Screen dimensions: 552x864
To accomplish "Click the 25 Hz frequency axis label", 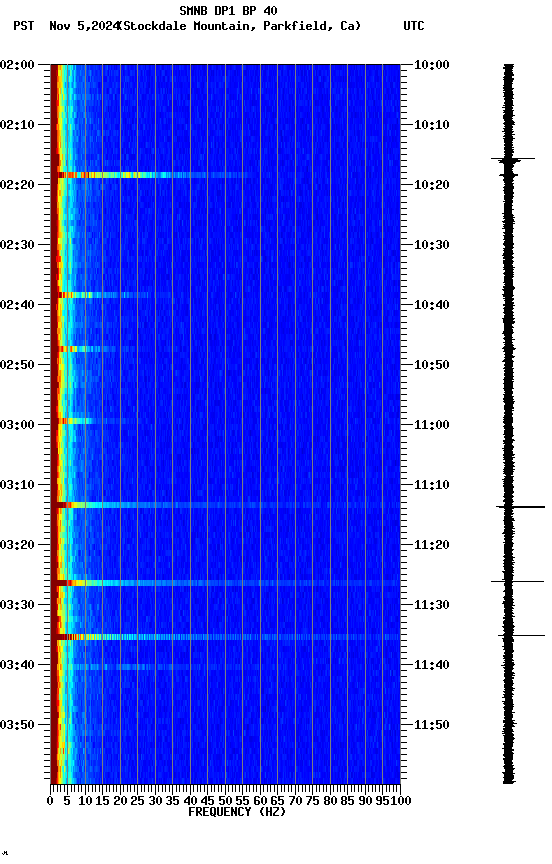I will point(138,801).
